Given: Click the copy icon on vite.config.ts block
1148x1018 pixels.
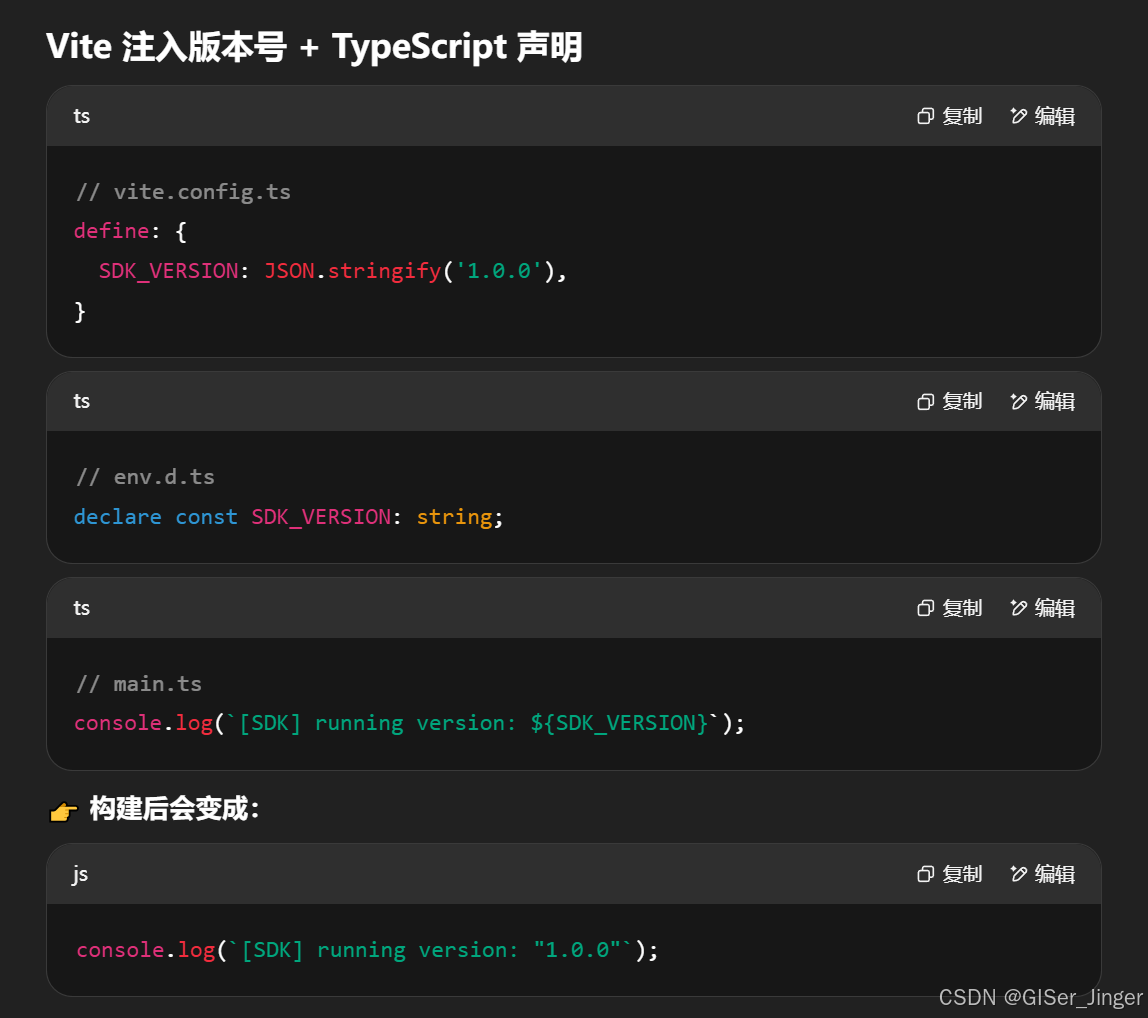Looking at the screenshot, I should 925,116.
